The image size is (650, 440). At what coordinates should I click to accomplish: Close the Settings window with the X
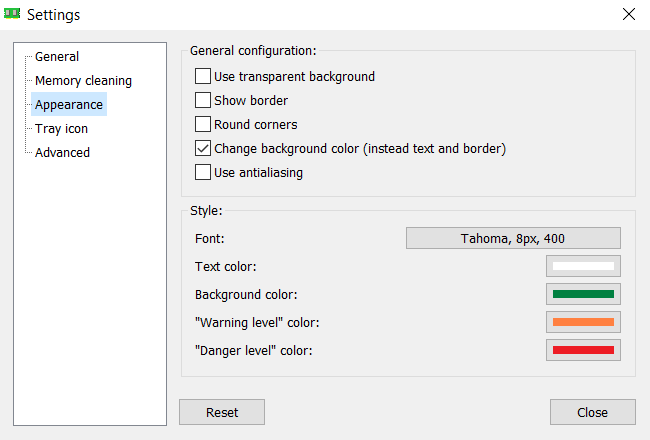[628, 14]
